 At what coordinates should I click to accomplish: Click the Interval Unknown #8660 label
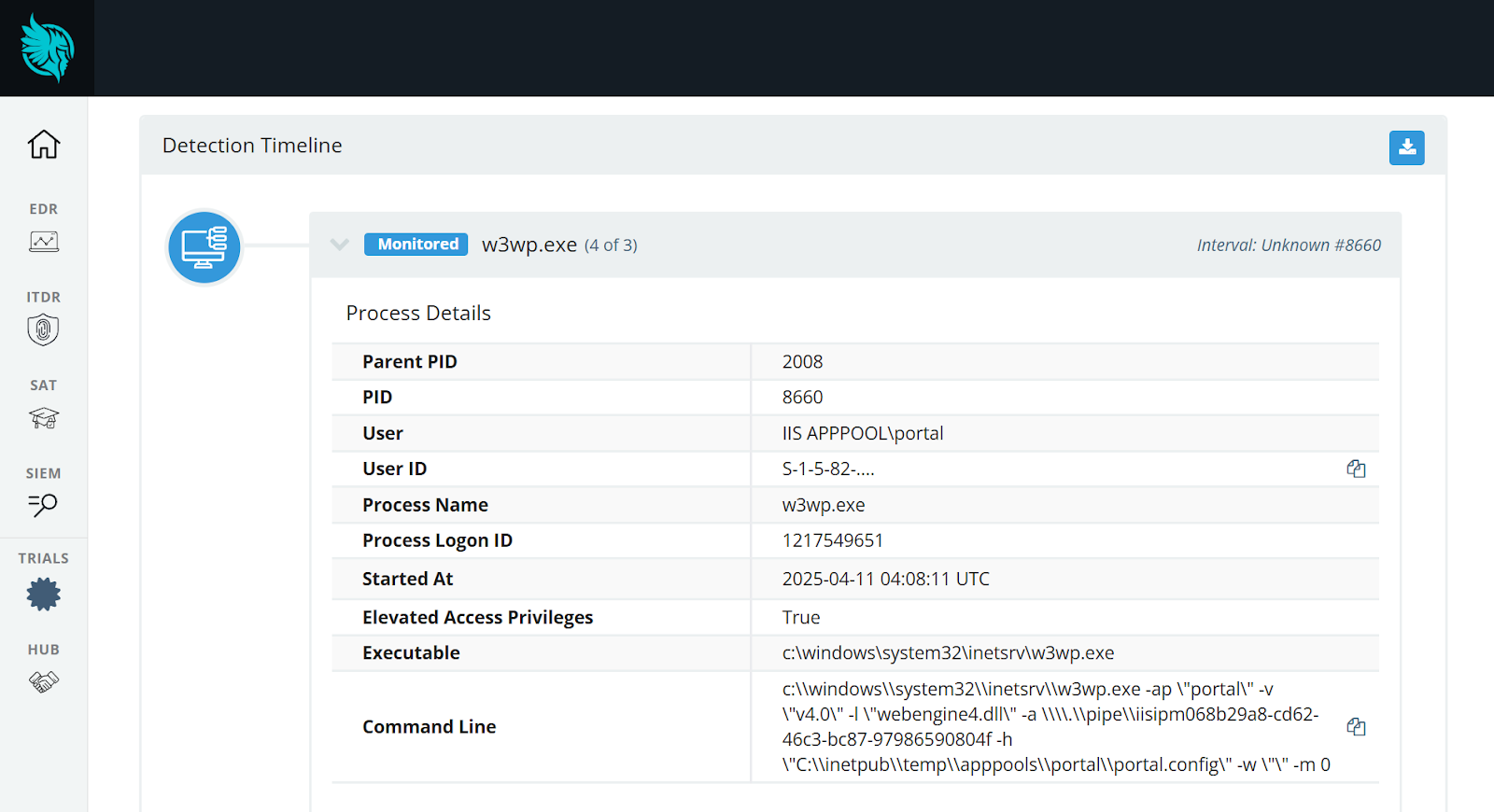[x=1289, y=245]
